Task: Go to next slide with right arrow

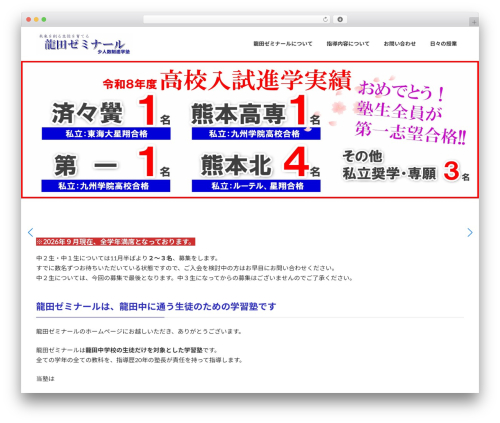Action: point(470,232)
